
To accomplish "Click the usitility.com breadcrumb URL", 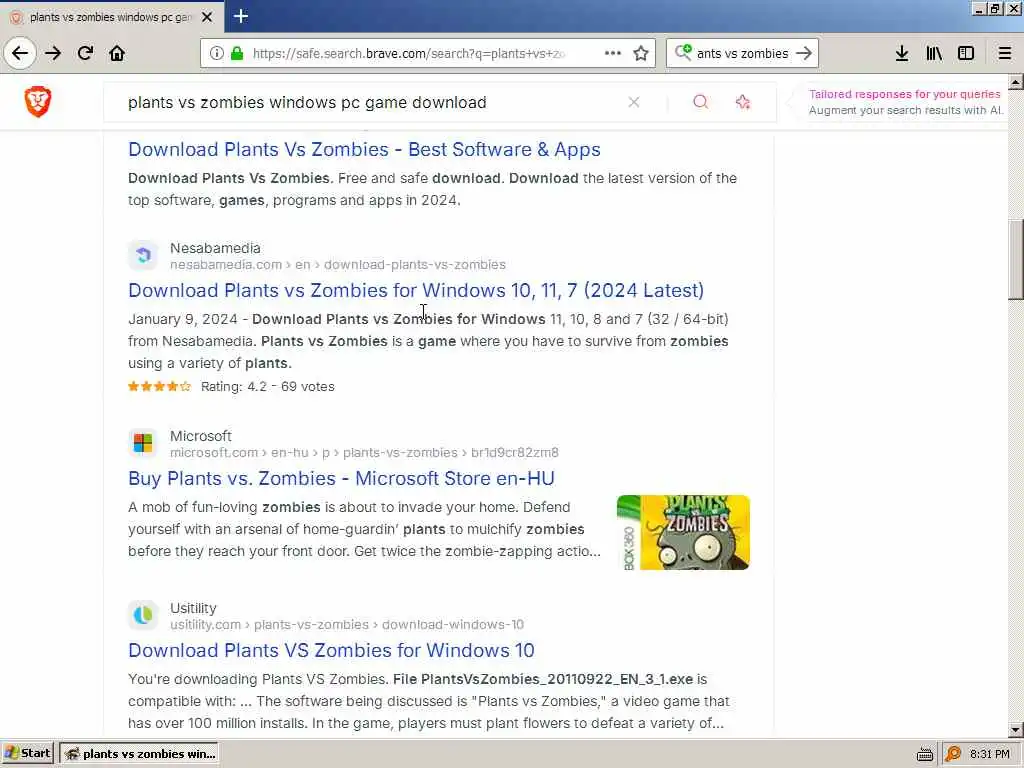I will [x=347, y=624].
